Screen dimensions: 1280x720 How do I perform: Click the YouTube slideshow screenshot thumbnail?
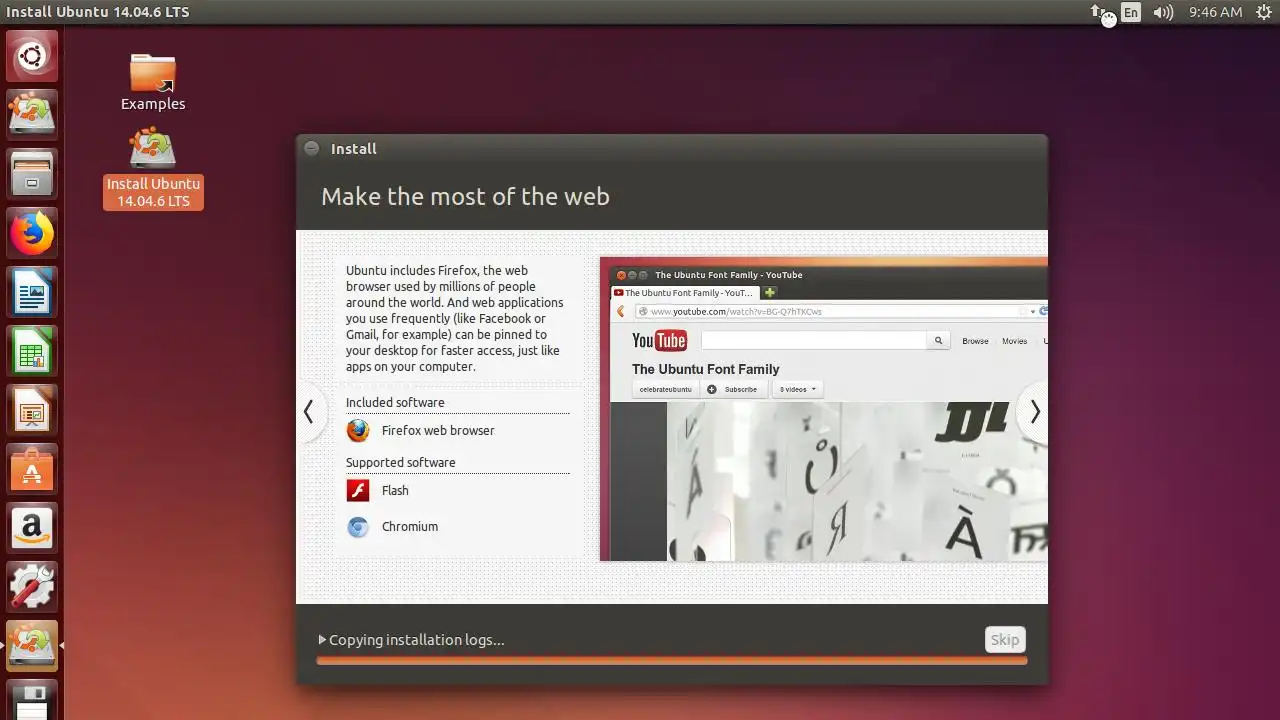(824, 410)
